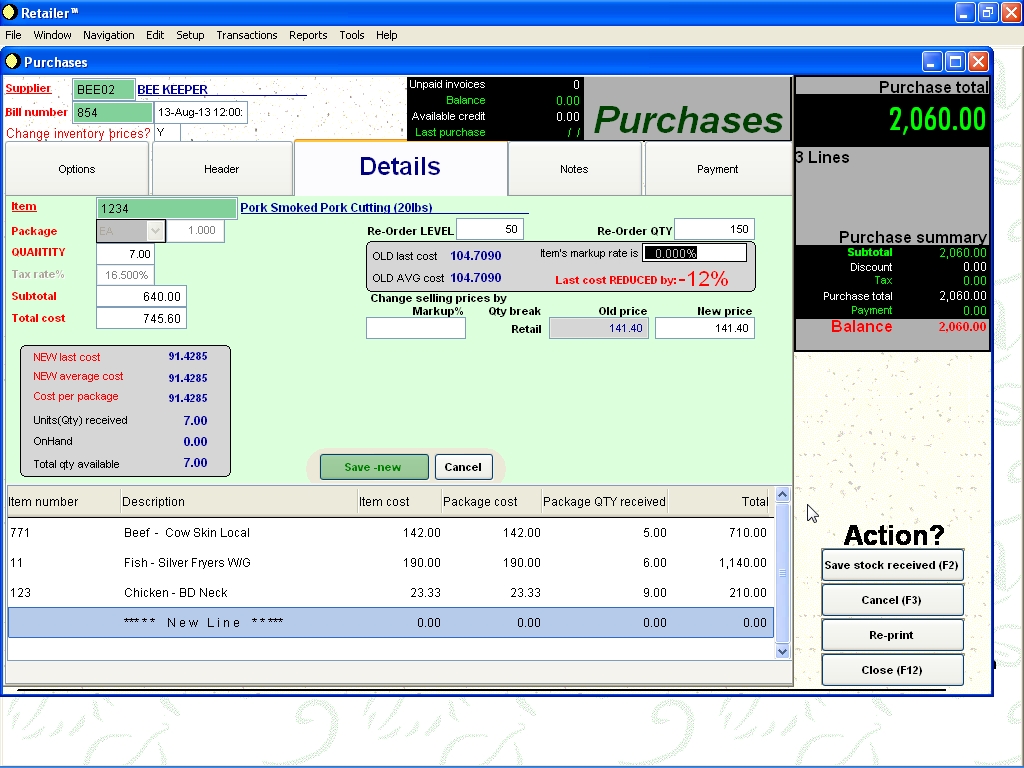
Task: Click the Close (F12) button
Action: click(891, 670)
